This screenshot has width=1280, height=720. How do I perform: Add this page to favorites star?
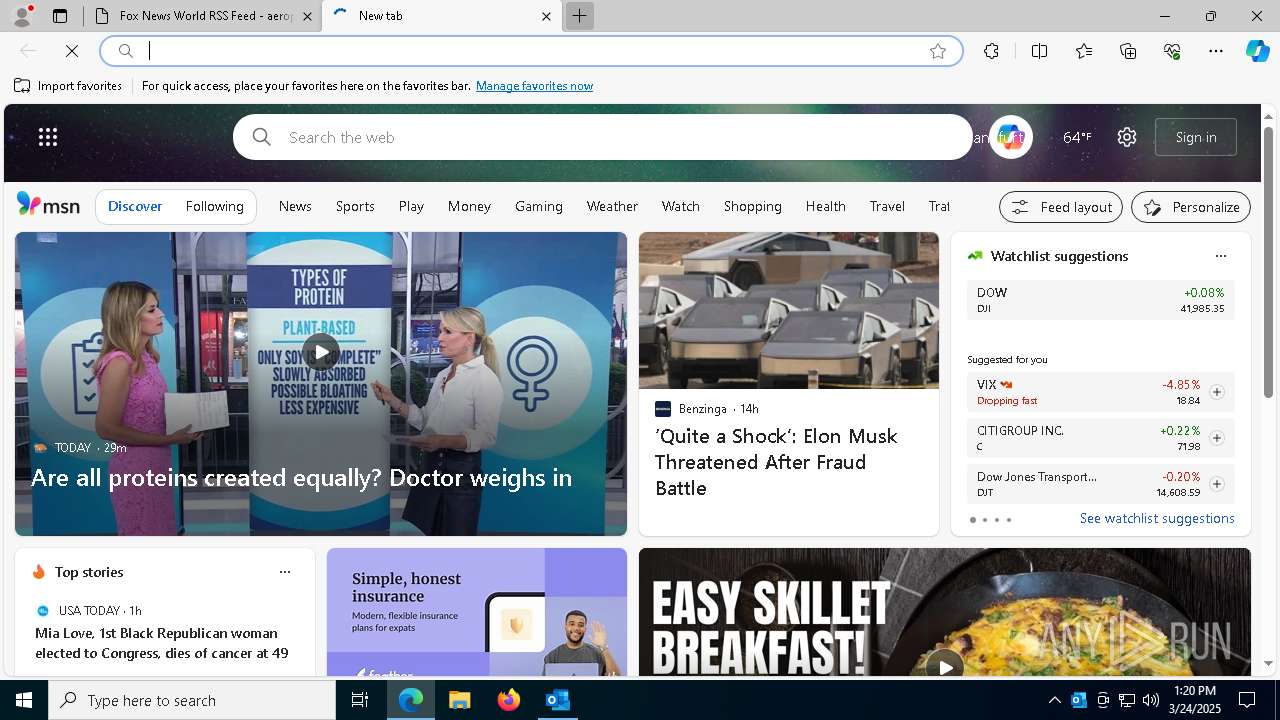tap(938, 51)
